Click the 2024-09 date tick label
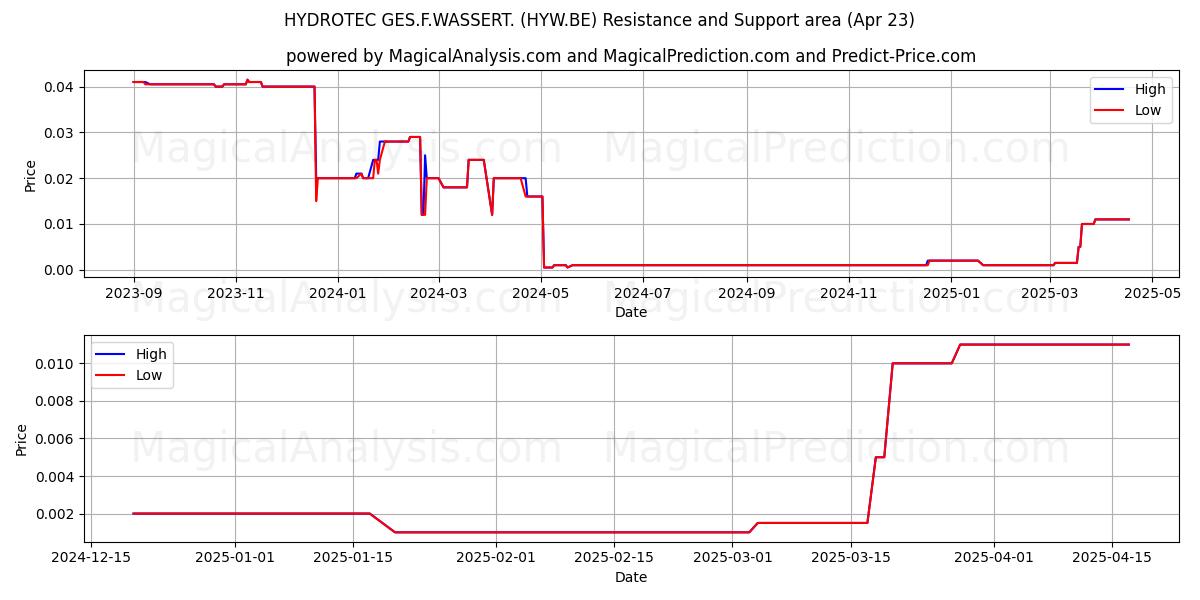The width and height of the screenshot is (1200, 600). pyautogui.click(x=746, y=293)
